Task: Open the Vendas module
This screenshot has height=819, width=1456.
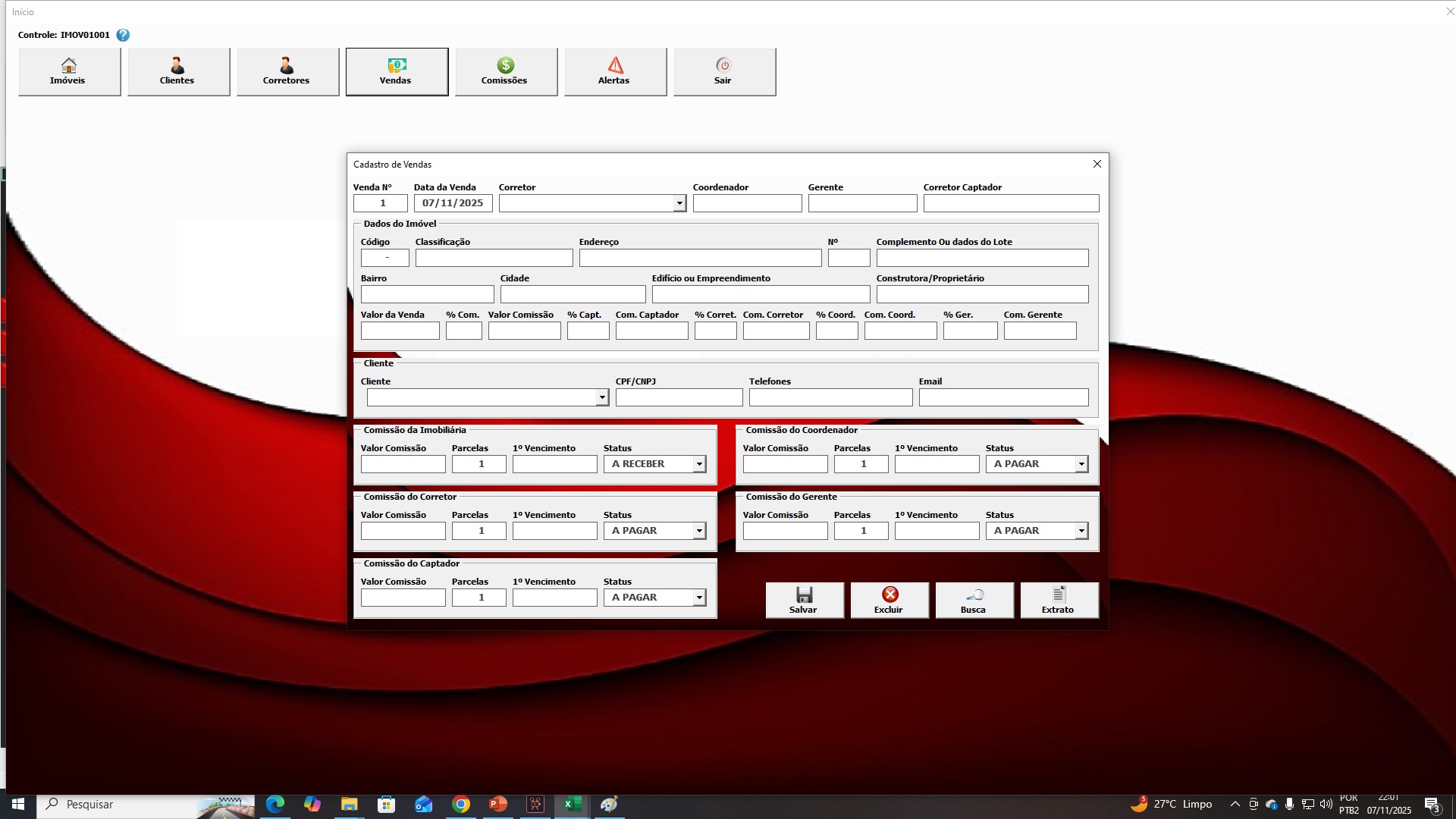Action: click(x=397, y=72)
